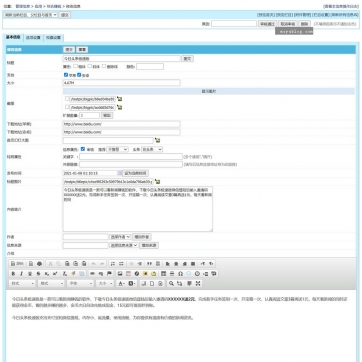
Task: Open the text color picker in editor
Action: (121, 283)
